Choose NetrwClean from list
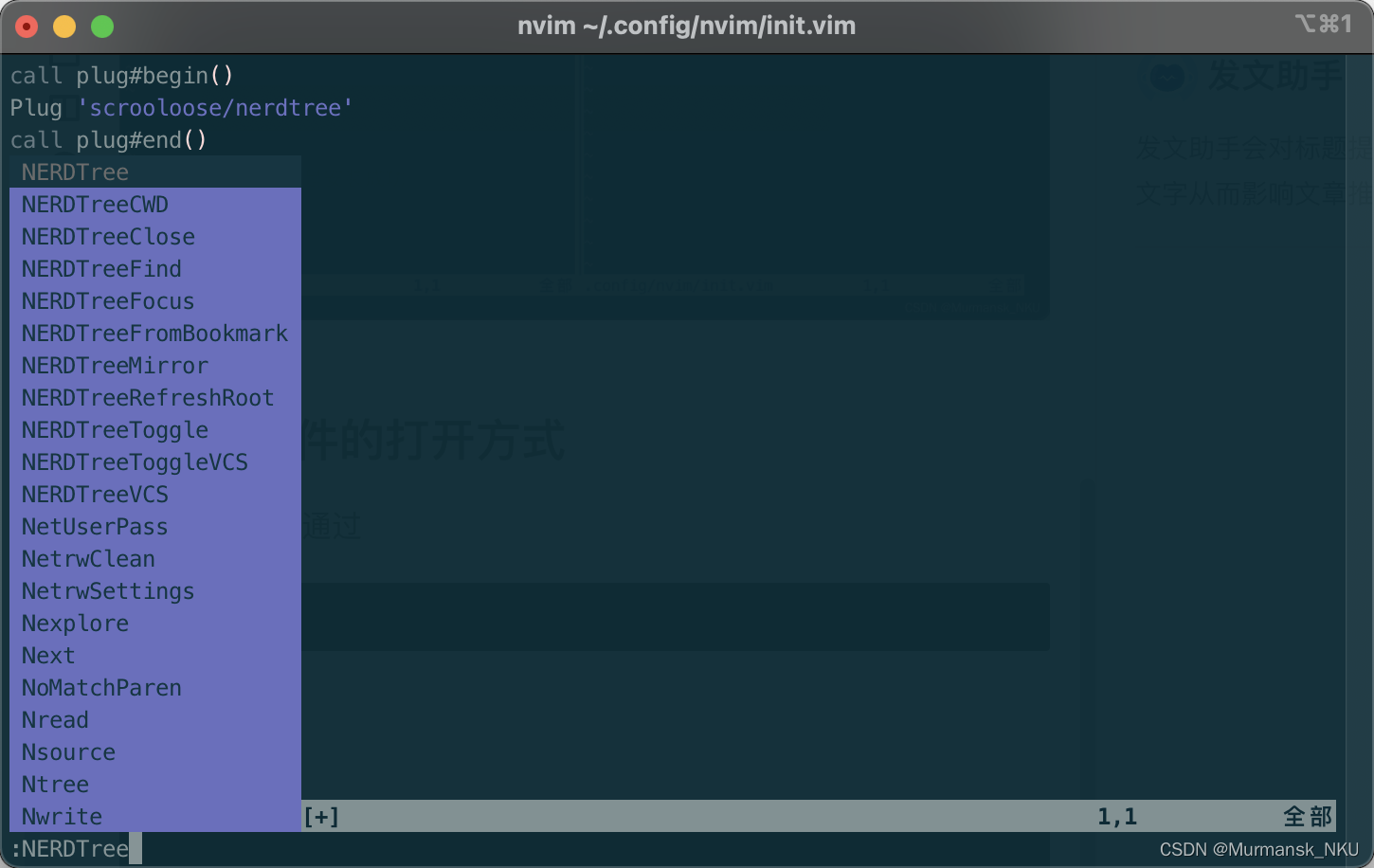Screen dimensions: 1374x868 coord(155,559)
